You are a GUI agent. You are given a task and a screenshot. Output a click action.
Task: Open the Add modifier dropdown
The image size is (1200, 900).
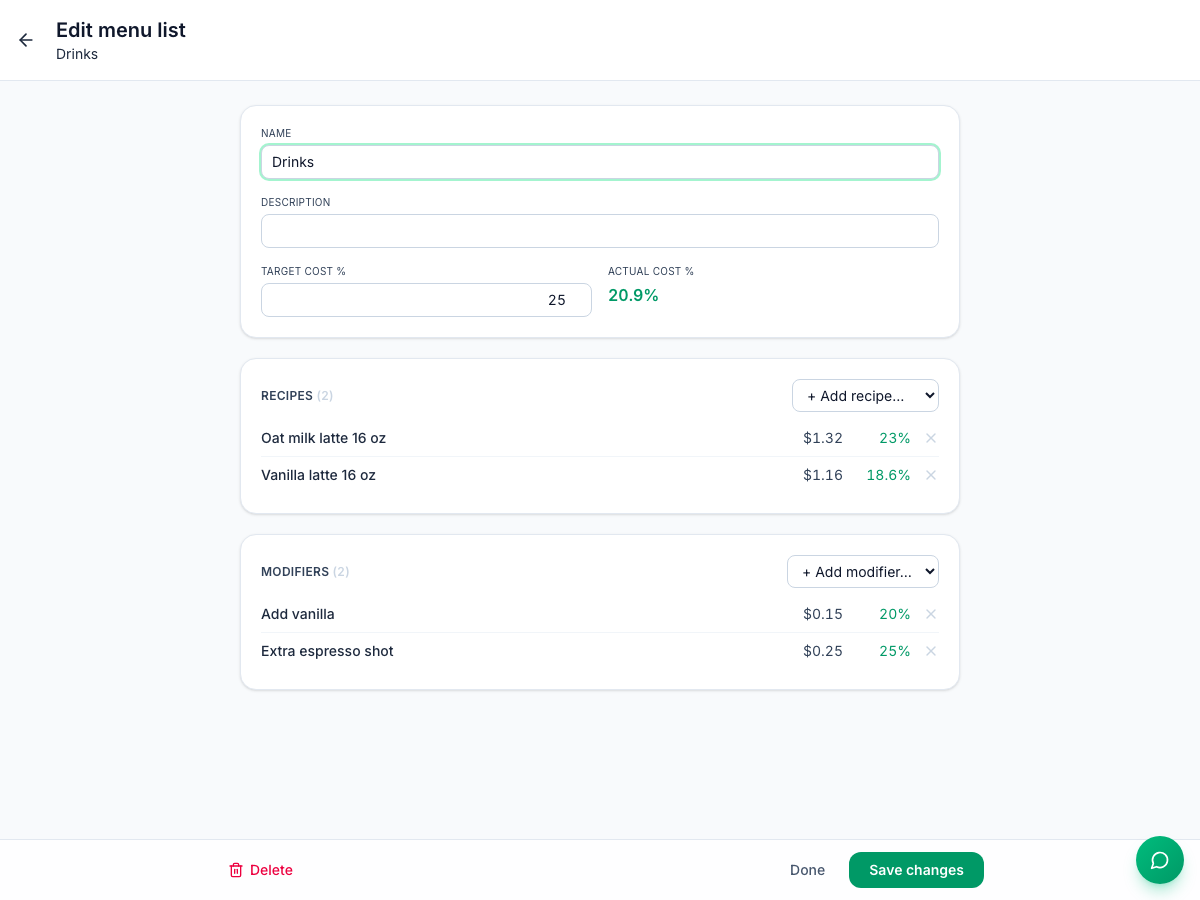click(x=863, y=572)
